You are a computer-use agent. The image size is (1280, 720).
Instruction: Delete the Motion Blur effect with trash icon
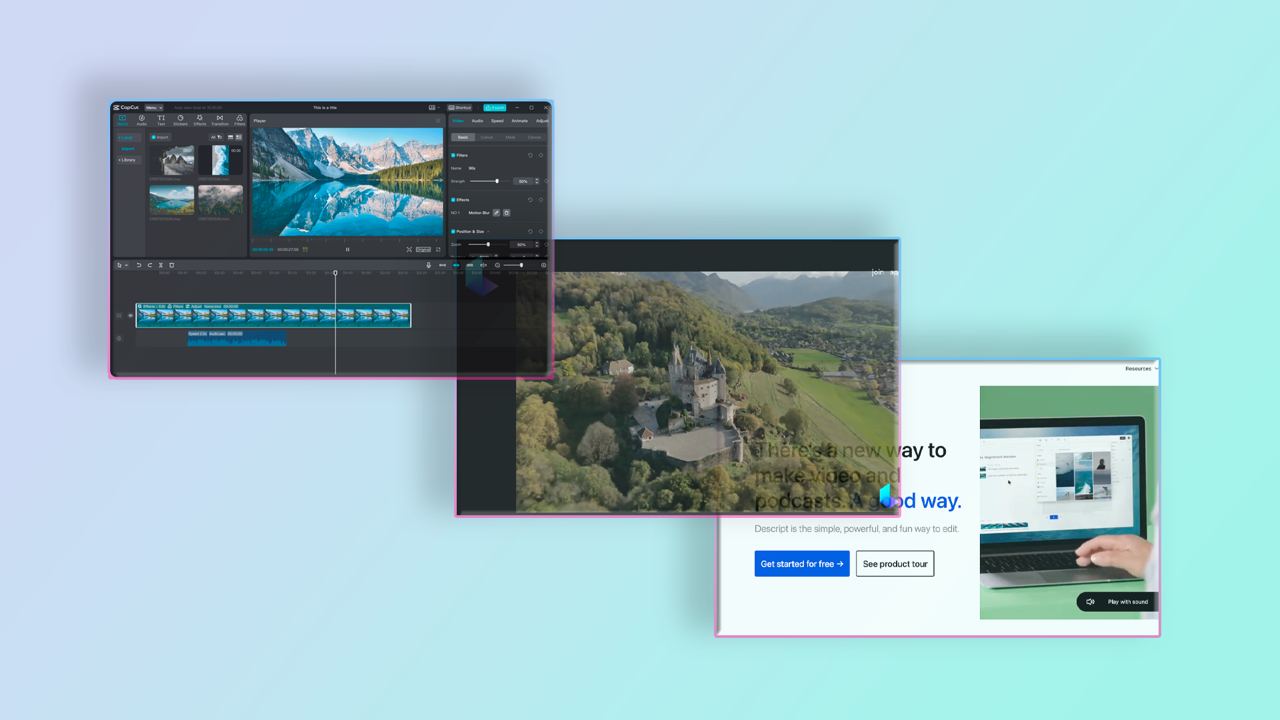506,213
